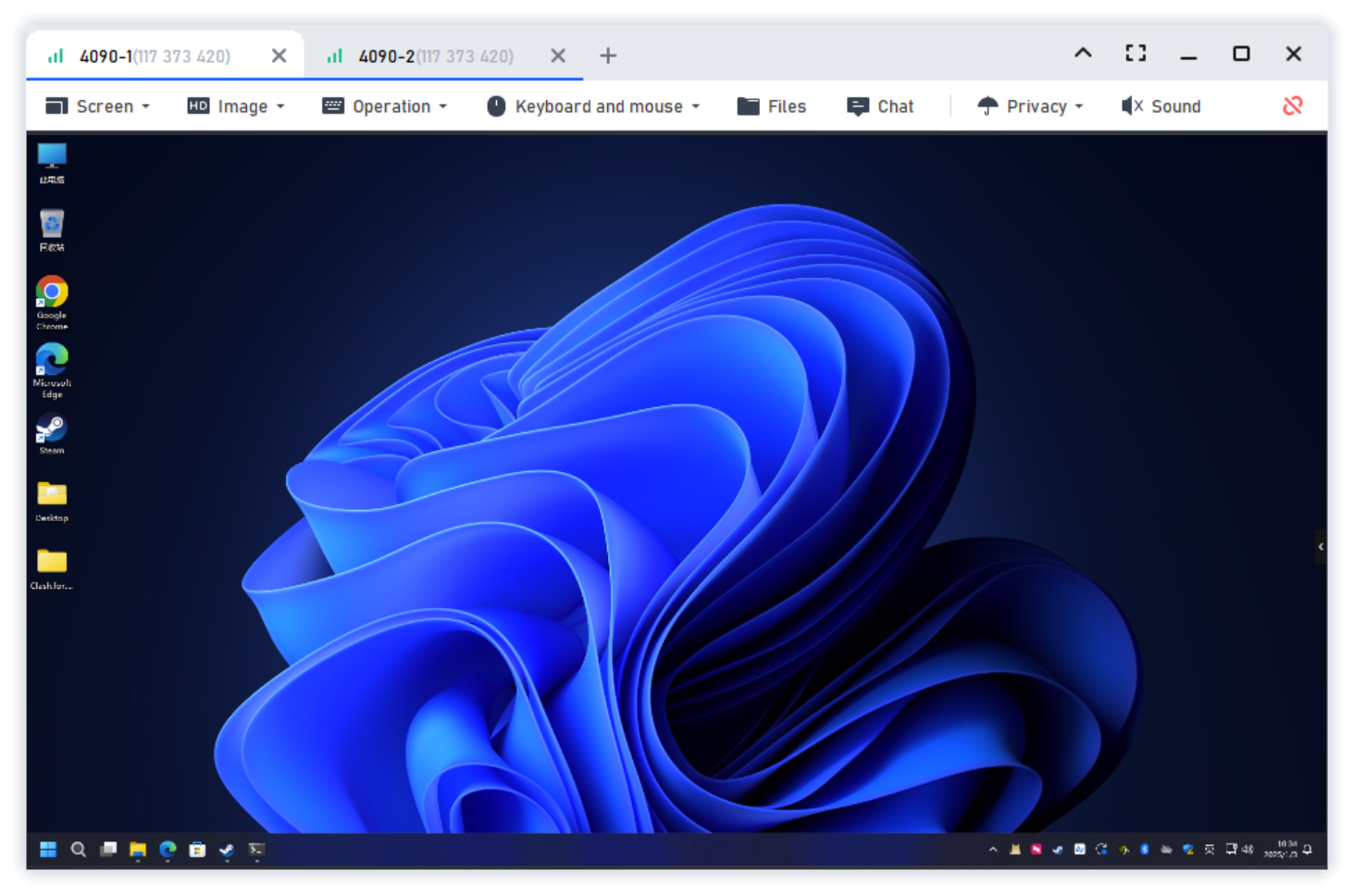Screen dimensions: 1354x896
Task: Disconnect the remote session via red link icon
Action: point(1291,106)
